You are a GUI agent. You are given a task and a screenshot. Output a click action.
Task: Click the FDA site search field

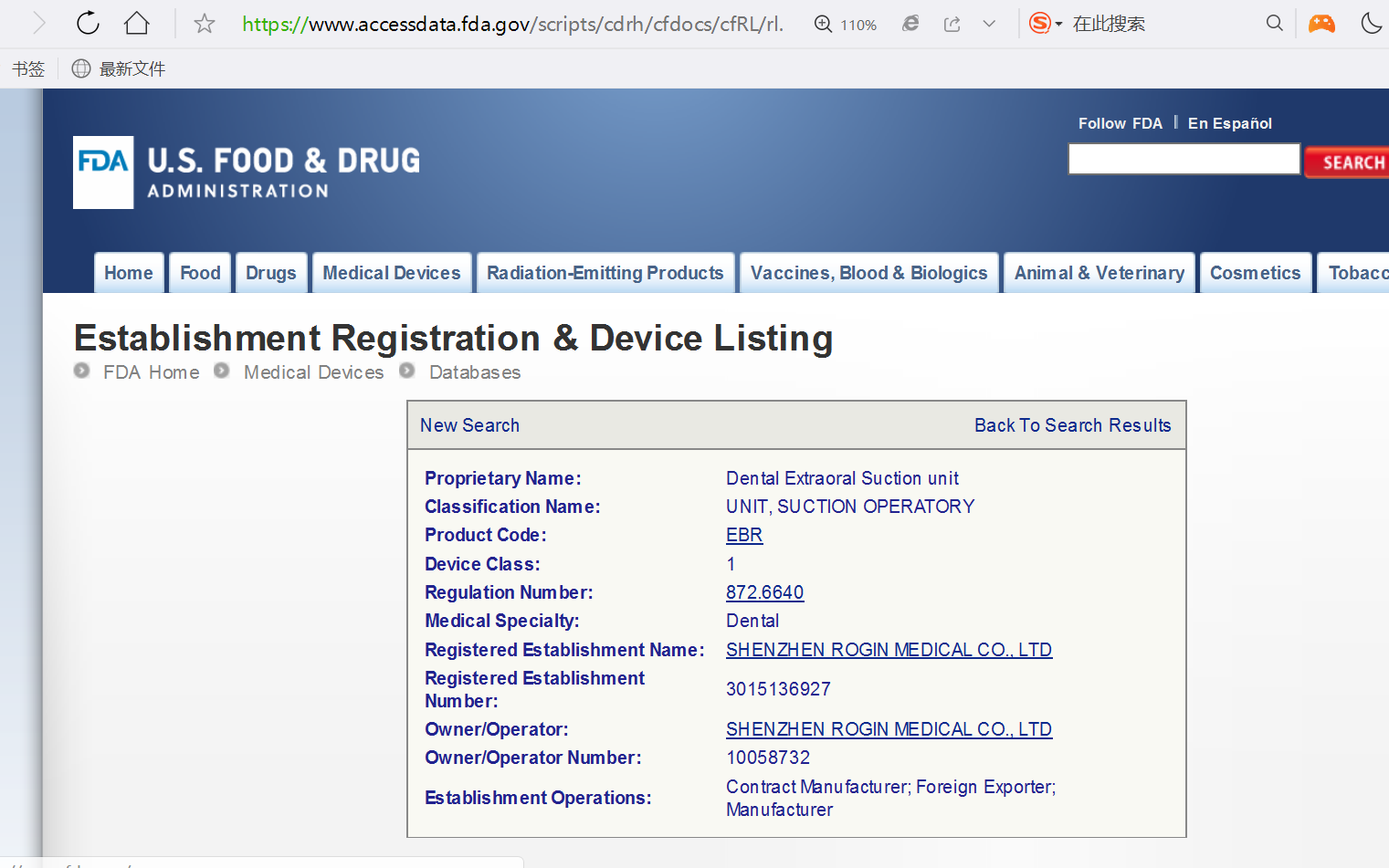coord(1184,159)
